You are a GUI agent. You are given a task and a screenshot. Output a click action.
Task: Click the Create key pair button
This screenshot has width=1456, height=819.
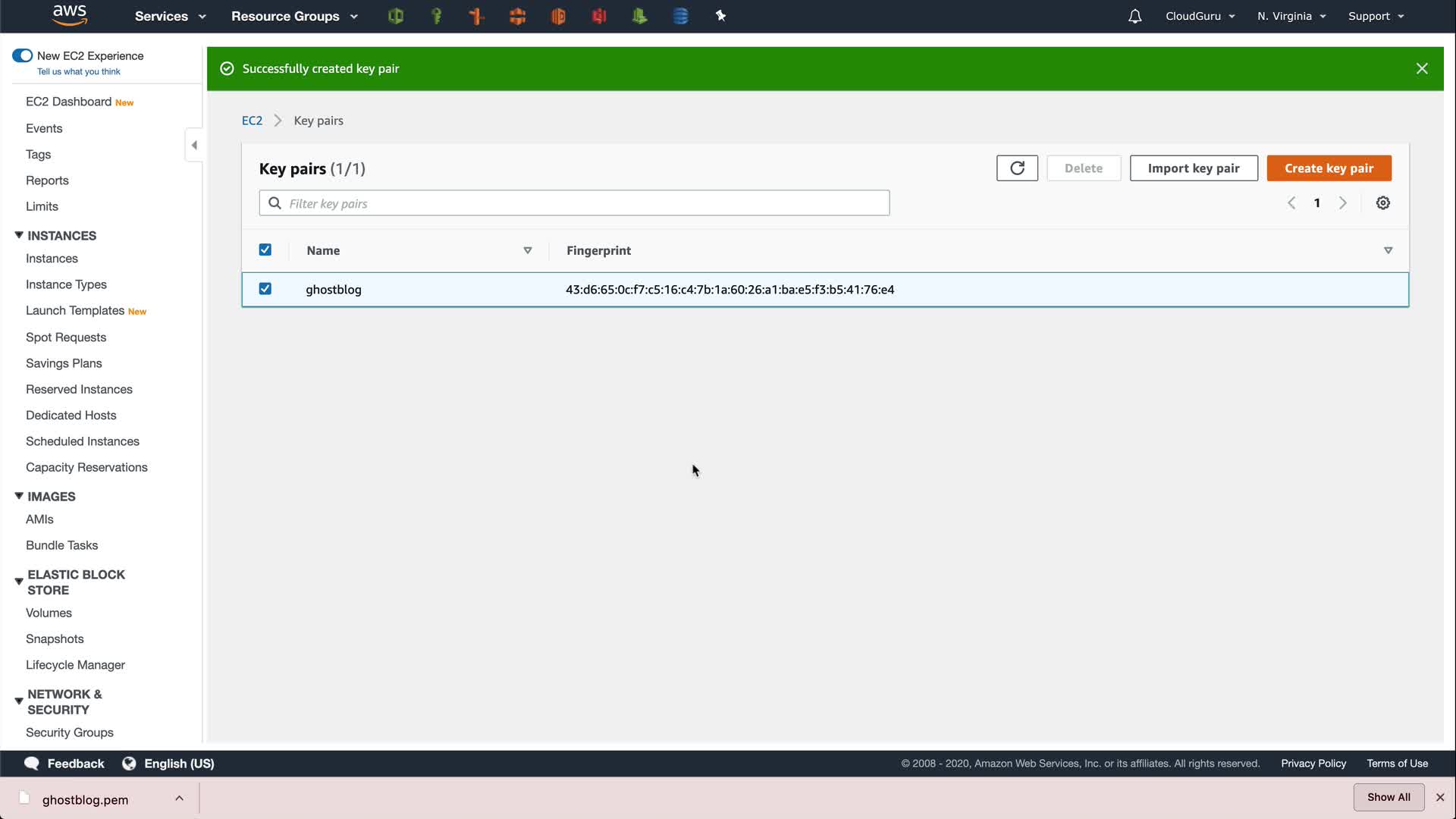tap(1329, 168)
